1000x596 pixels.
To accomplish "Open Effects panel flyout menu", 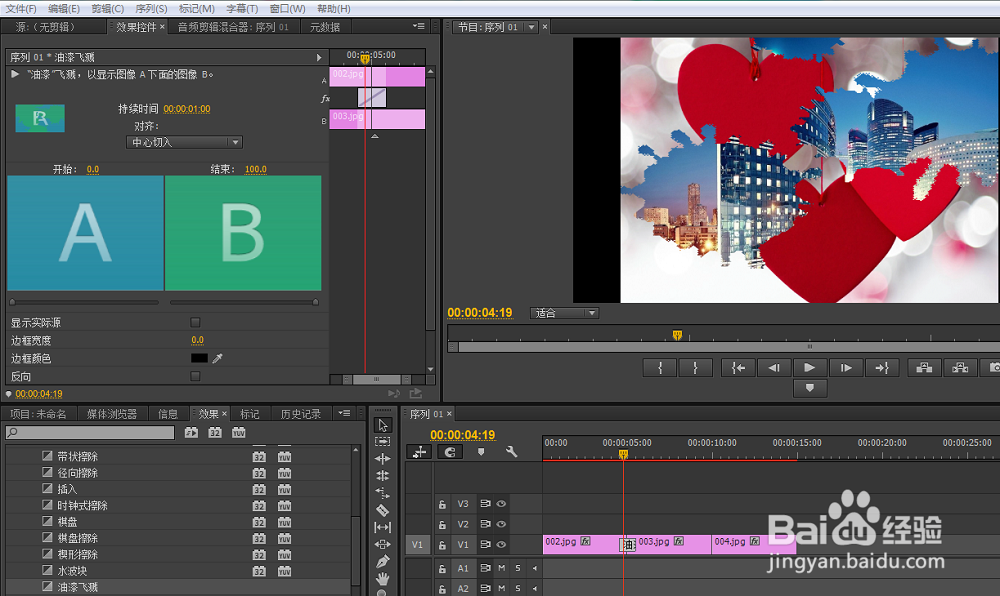I will 344,413.
